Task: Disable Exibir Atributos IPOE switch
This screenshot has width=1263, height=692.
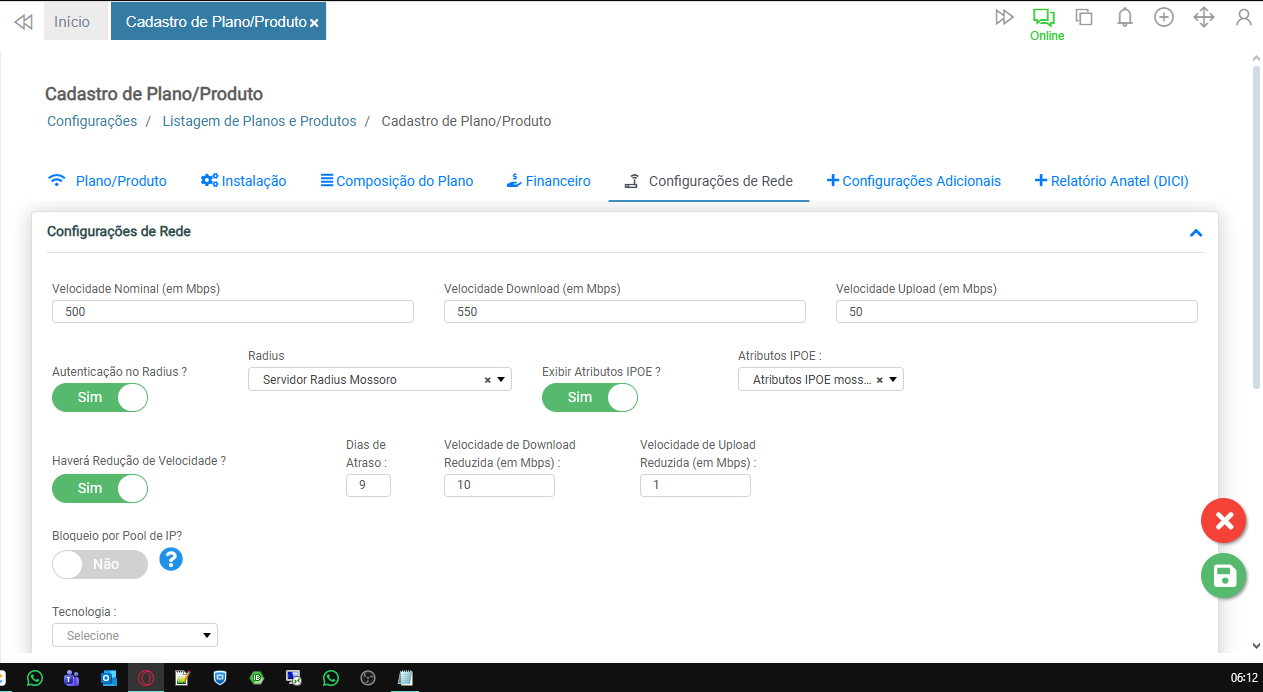Action: [590, 397]
